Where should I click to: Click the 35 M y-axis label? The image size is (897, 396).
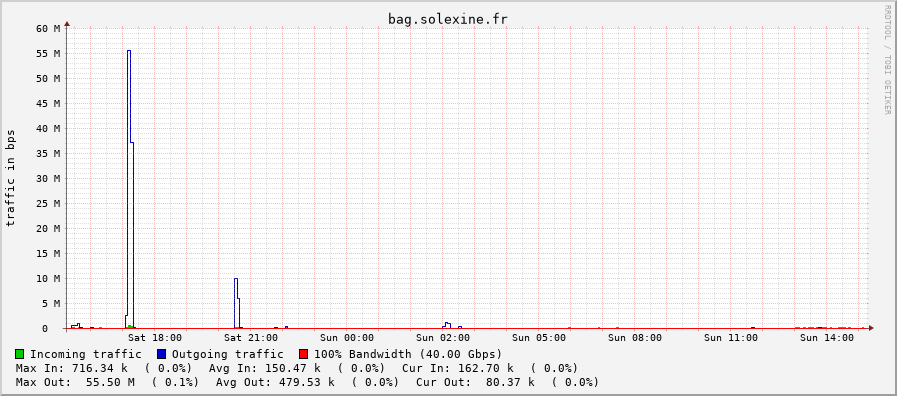(x=48, y=153)
